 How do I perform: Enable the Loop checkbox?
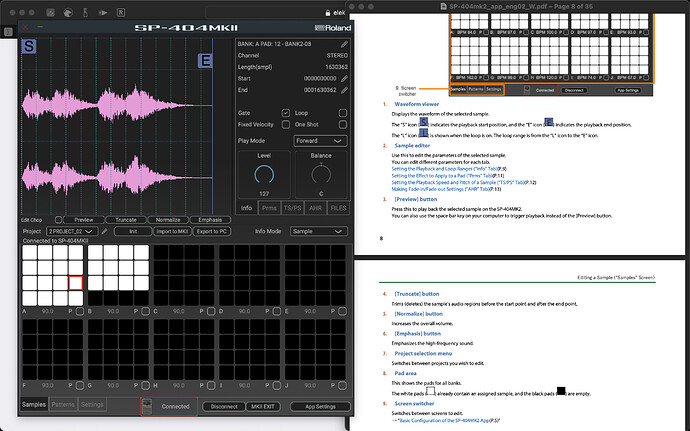343,113
